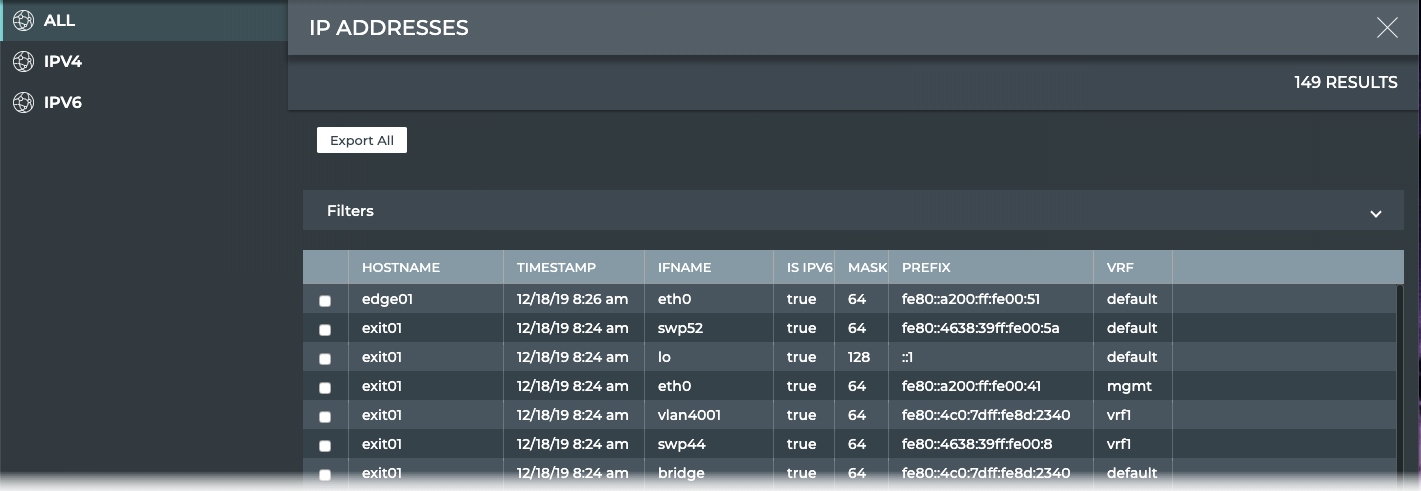Enable the exit01 bridge row checkbox
The width and height of the screenshot is (1421, 491).
(325, 475)
